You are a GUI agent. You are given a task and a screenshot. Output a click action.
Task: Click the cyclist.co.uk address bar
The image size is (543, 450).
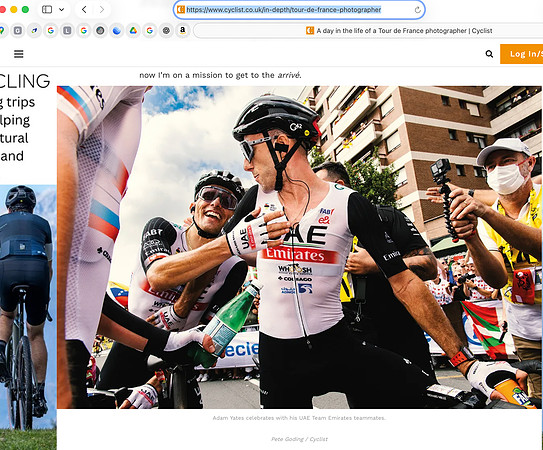[299, 10]
